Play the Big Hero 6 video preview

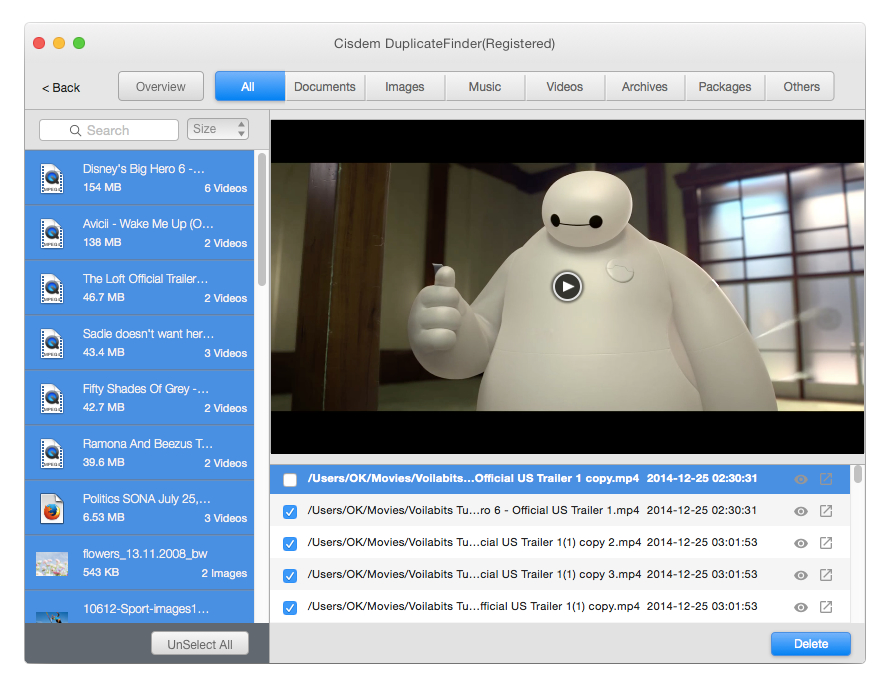tap(567, 287)
